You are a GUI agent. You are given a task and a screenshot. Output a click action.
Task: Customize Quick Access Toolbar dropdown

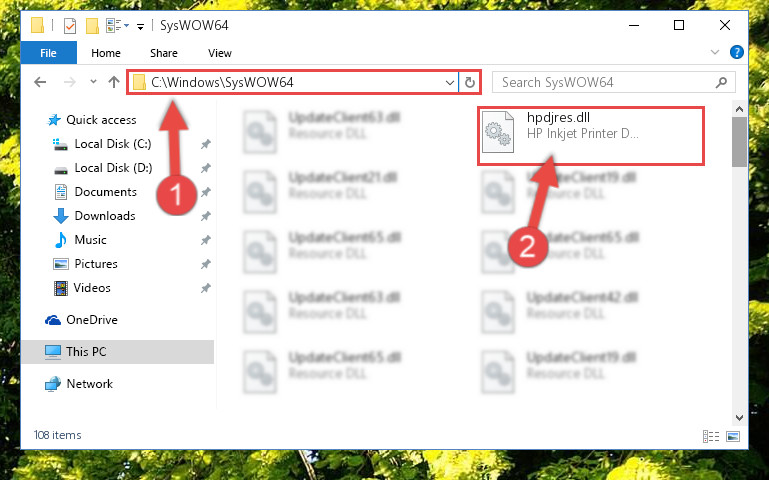click(x=140, y=26)
